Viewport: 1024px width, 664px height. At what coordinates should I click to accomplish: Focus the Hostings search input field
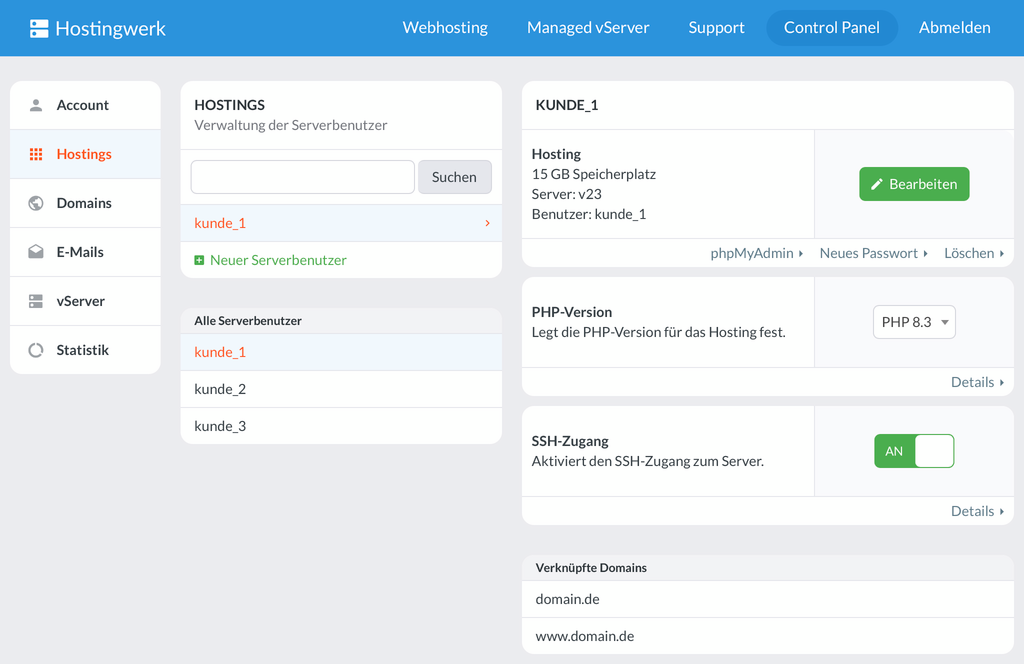point(302,177)
